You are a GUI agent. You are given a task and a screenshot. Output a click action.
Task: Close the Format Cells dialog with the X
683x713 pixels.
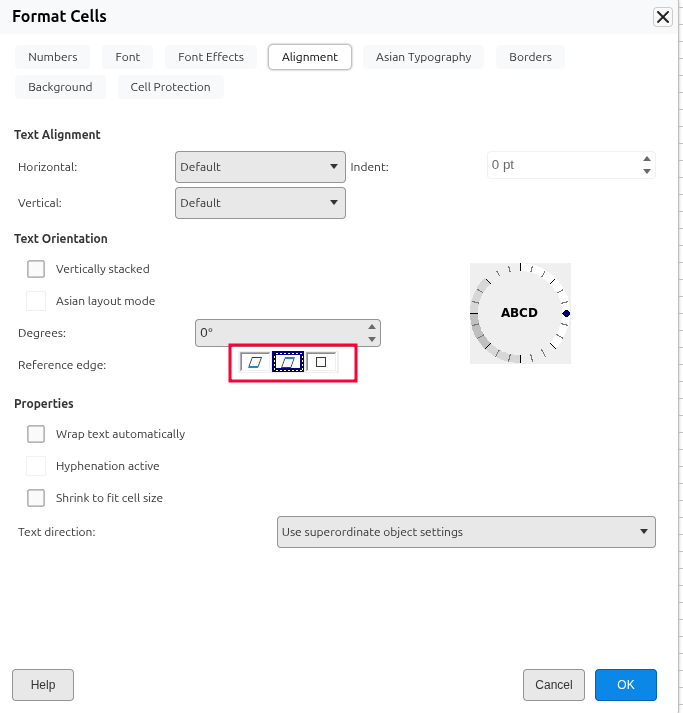pos(662,16)
